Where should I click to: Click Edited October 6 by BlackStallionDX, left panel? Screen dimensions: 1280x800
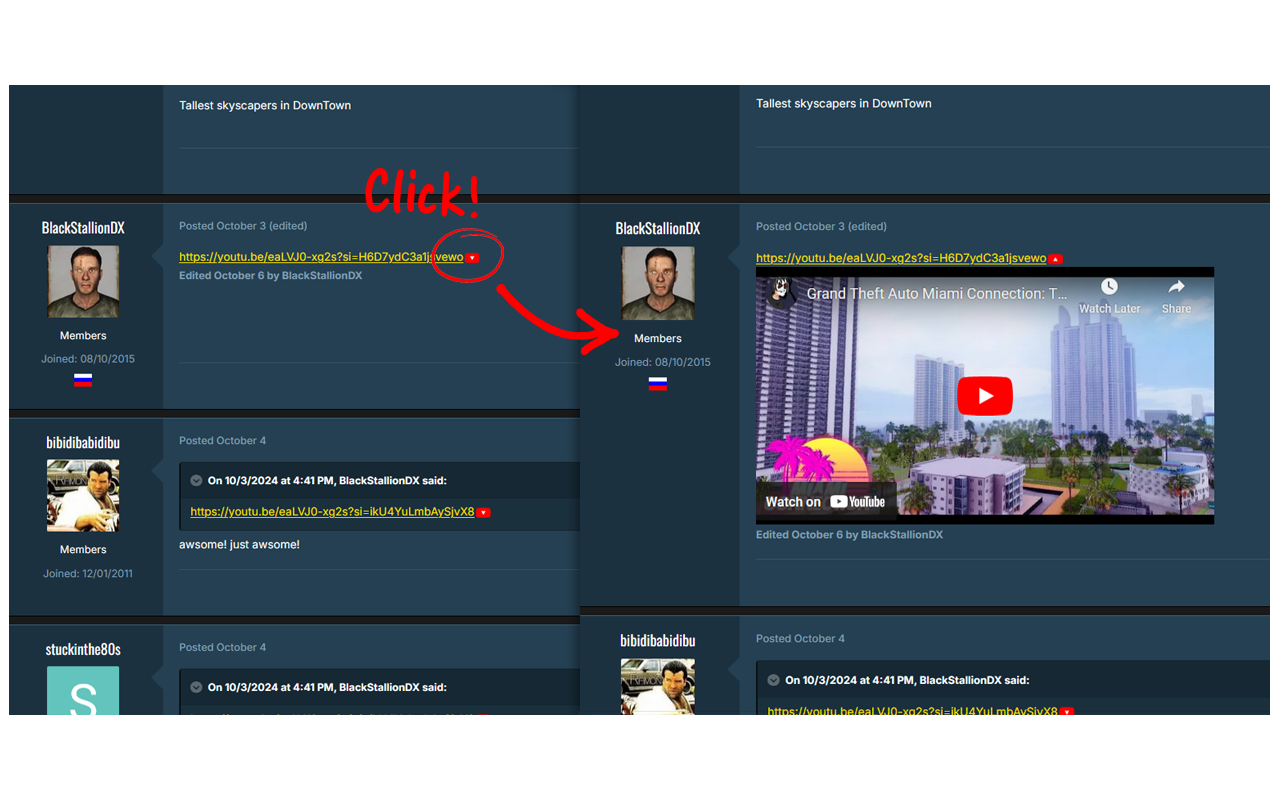tap(270, 276)
